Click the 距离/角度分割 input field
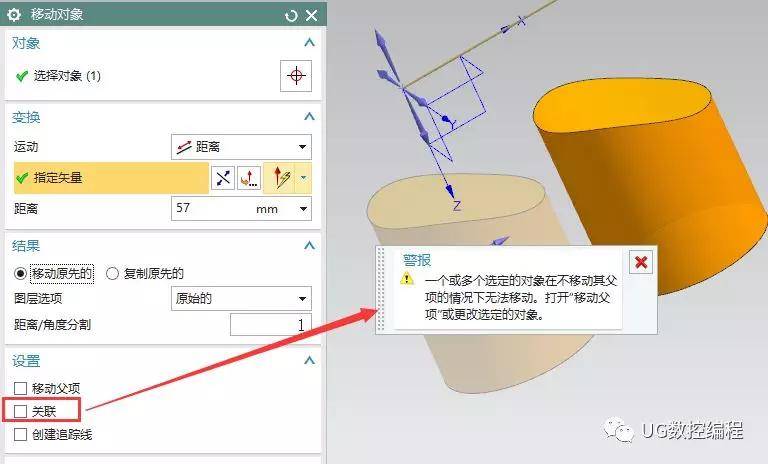Viewport: 768px width, 464px height. [270, 325]
